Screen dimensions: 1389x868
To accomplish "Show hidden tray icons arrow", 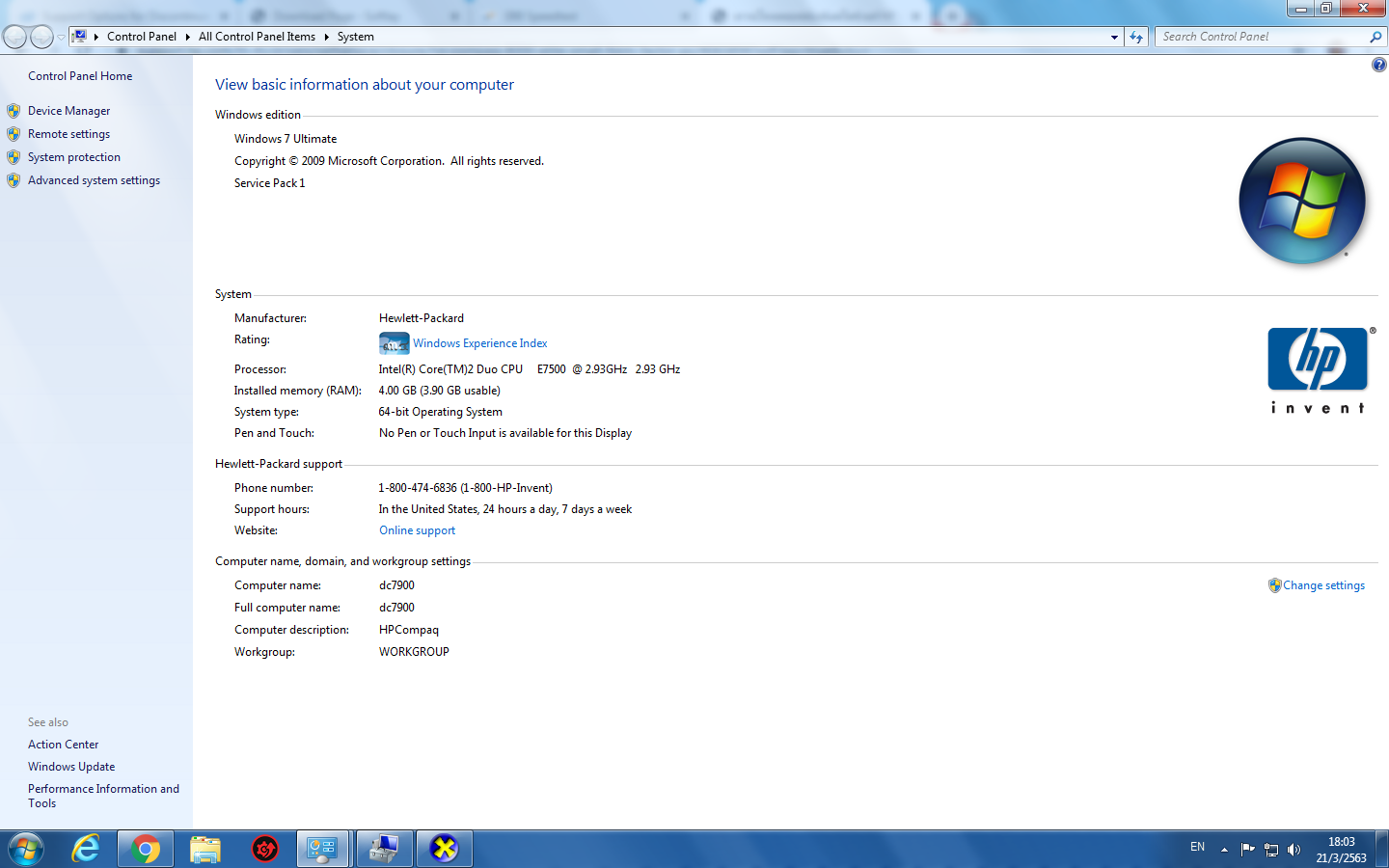I will 1224,850.
